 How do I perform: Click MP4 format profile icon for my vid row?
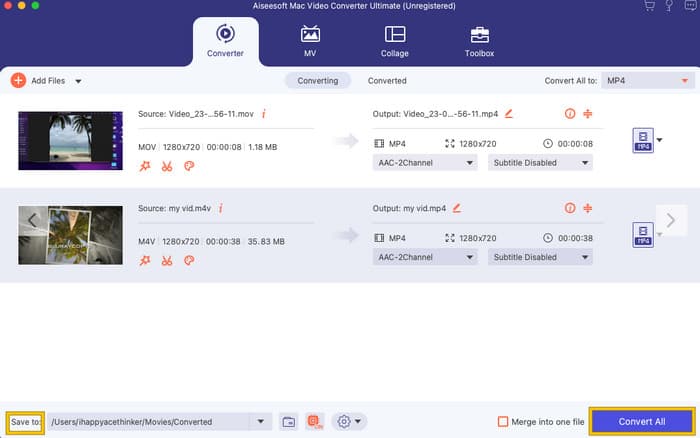643,235
